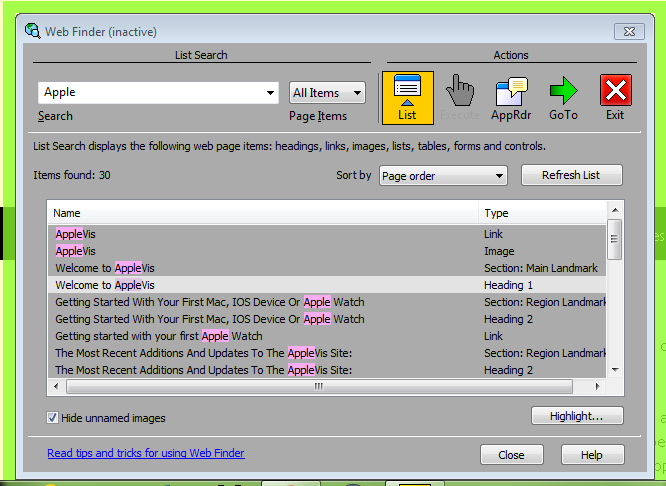Click the red Exit icon
Screen dimensions: 666x486
pos(615,97)
